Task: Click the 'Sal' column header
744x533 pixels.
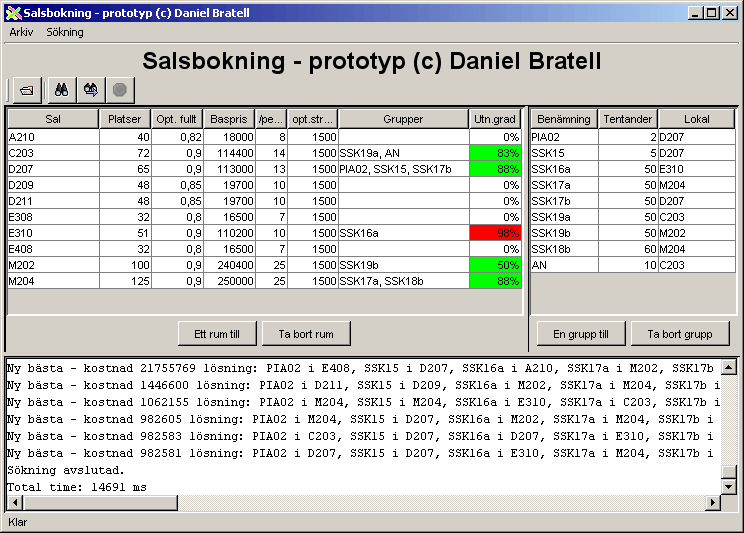Action: coord(53,119)
